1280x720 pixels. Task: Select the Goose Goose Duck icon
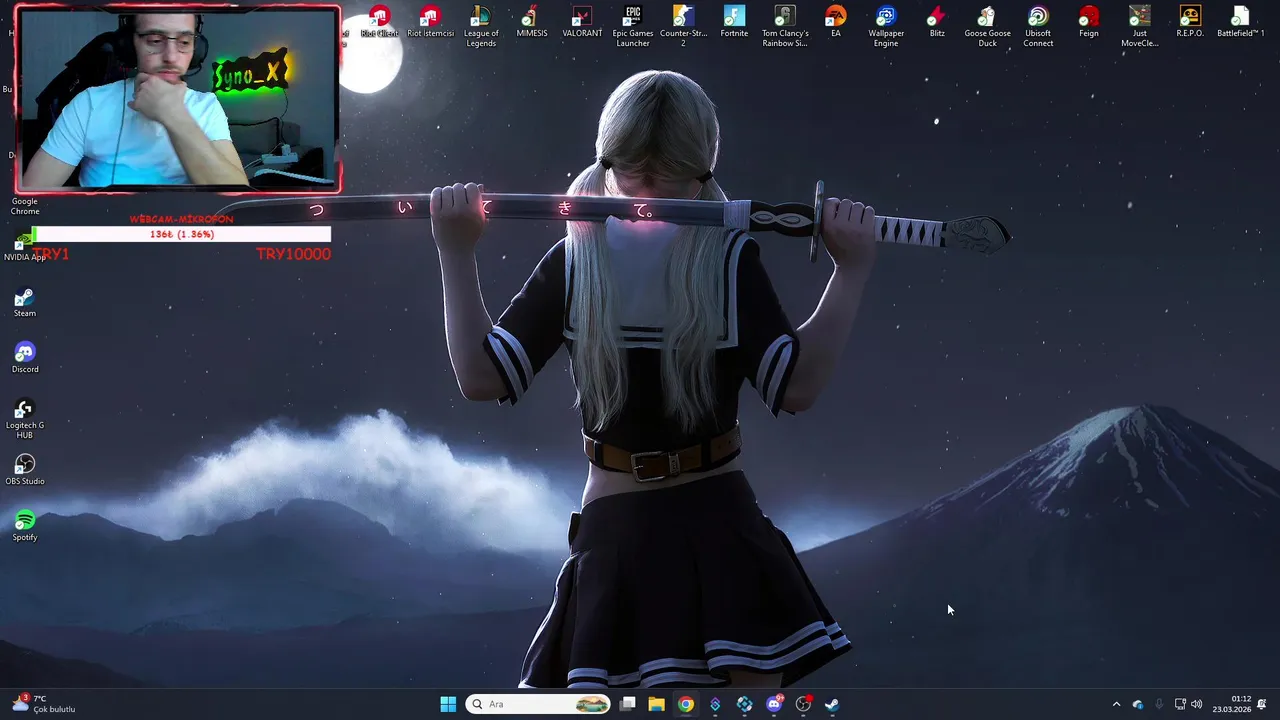pyautogui.click(x=987, y=26)
